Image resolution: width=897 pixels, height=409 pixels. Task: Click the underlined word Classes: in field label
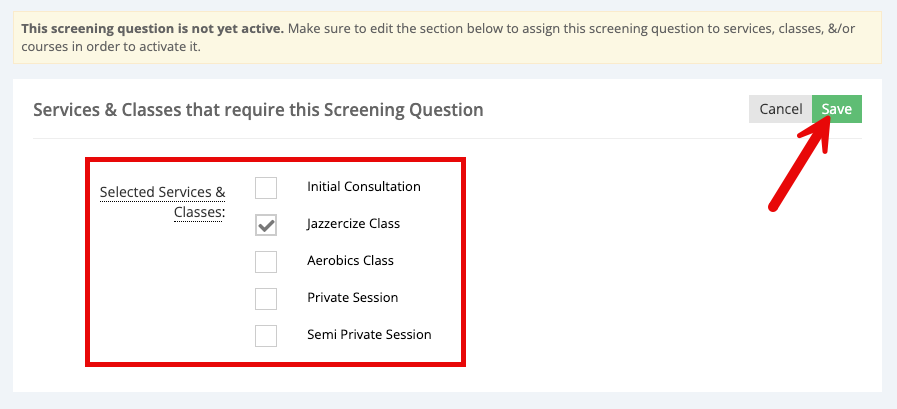pos(200,212)
